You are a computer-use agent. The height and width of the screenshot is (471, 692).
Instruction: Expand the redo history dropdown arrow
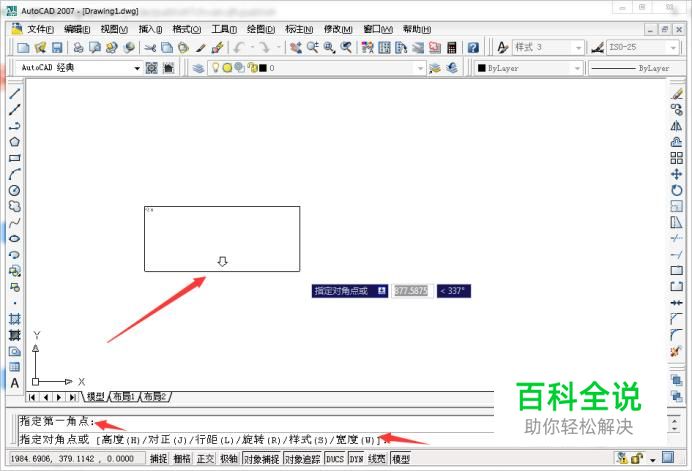click(279, 47)
